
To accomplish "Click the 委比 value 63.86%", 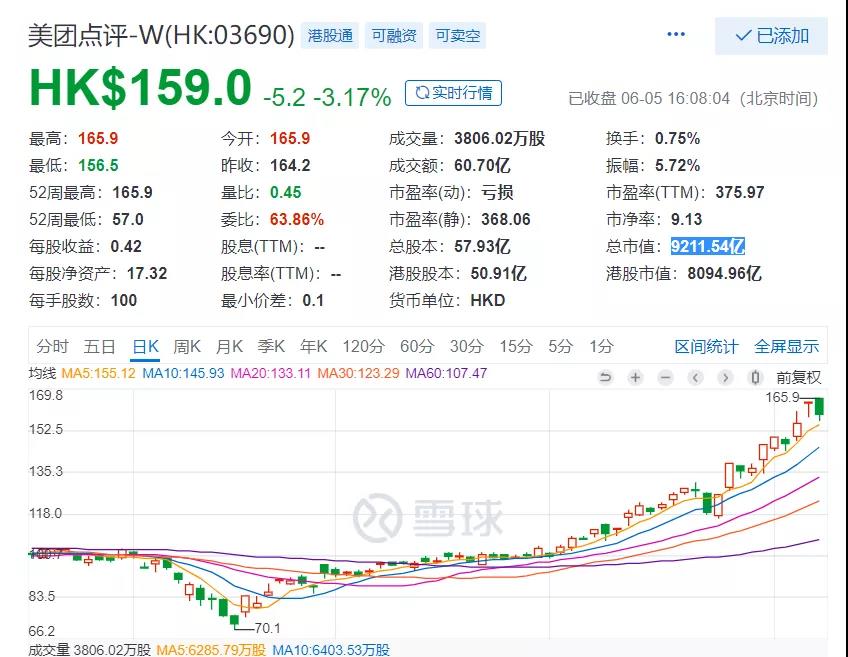I will (x=297, y=220).
